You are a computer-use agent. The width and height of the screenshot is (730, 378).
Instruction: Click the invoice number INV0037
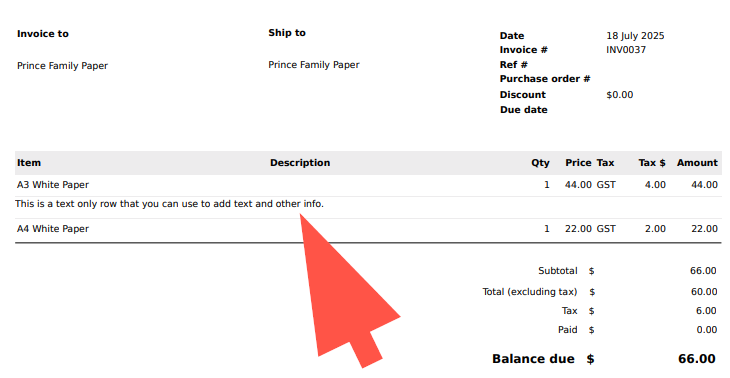click(x=626, y=50)
